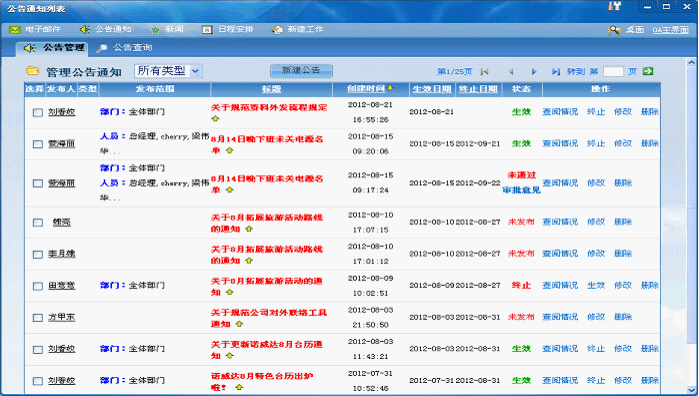699x396 pixels.
Task: Click 删除 in row created 11:43:21
Action: point(650,348)
